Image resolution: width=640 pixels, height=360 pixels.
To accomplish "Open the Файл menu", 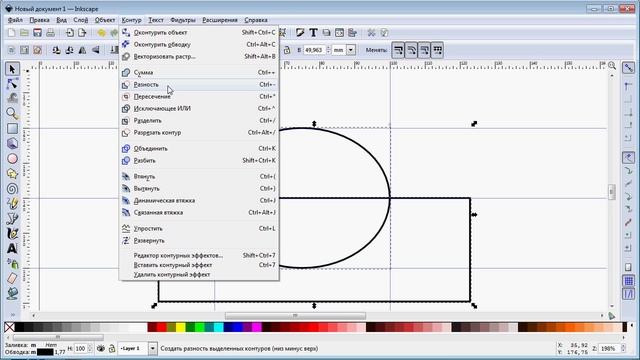I will [15, 20].
